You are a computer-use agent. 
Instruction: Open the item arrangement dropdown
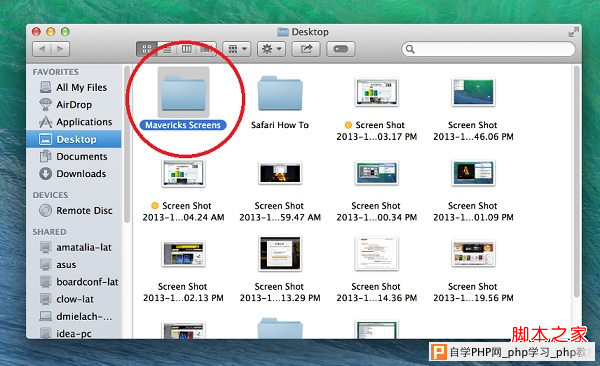coord(237,49)
